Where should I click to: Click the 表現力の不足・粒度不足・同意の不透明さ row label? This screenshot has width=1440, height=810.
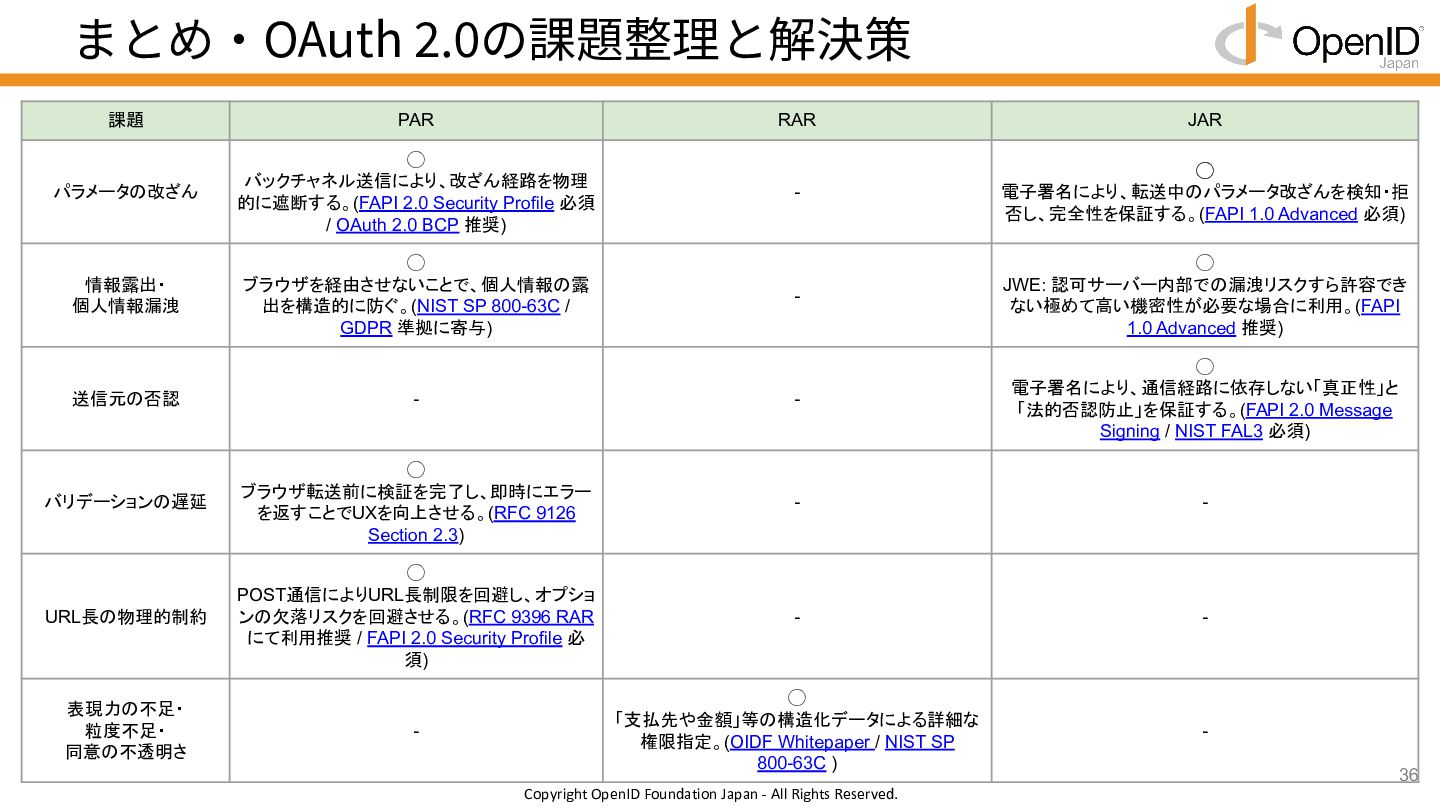click(126, 731)
